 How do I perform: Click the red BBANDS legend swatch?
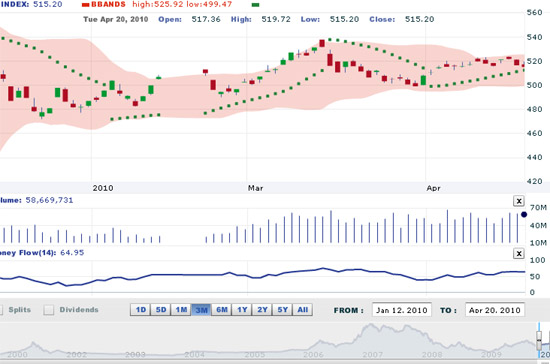pos(86,5)
